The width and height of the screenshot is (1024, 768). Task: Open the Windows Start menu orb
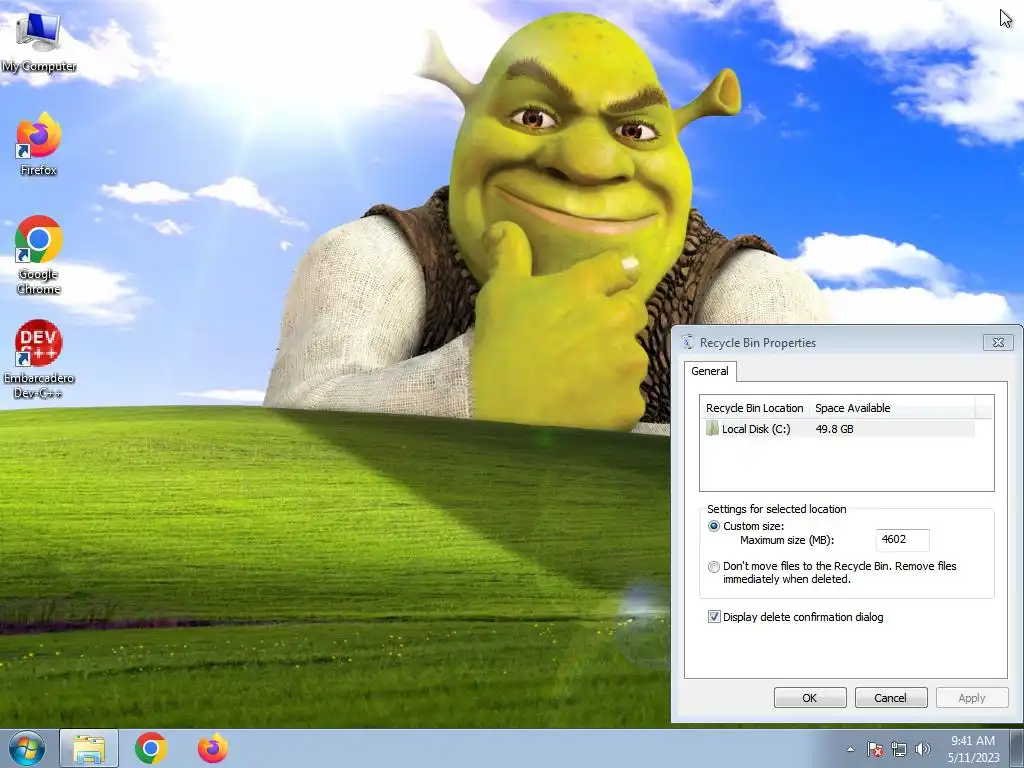[x=27, y=748]
